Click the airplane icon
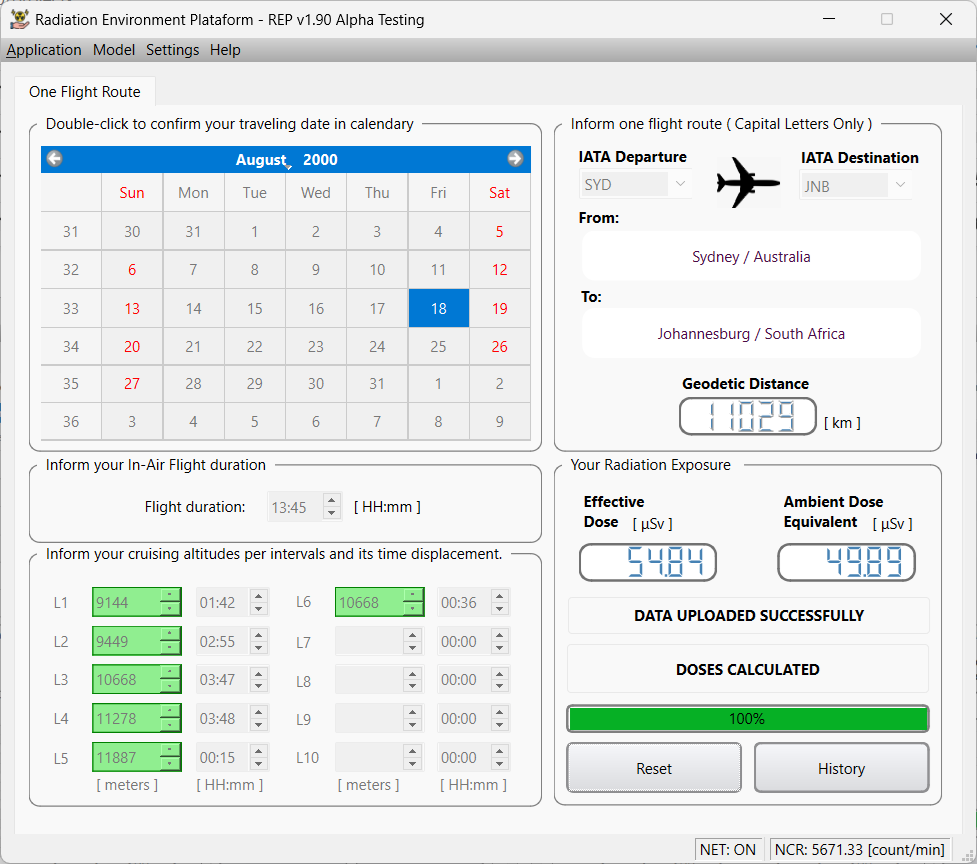Image resolution: width=977 pixels, height=864 pixels. click(748, 182)
